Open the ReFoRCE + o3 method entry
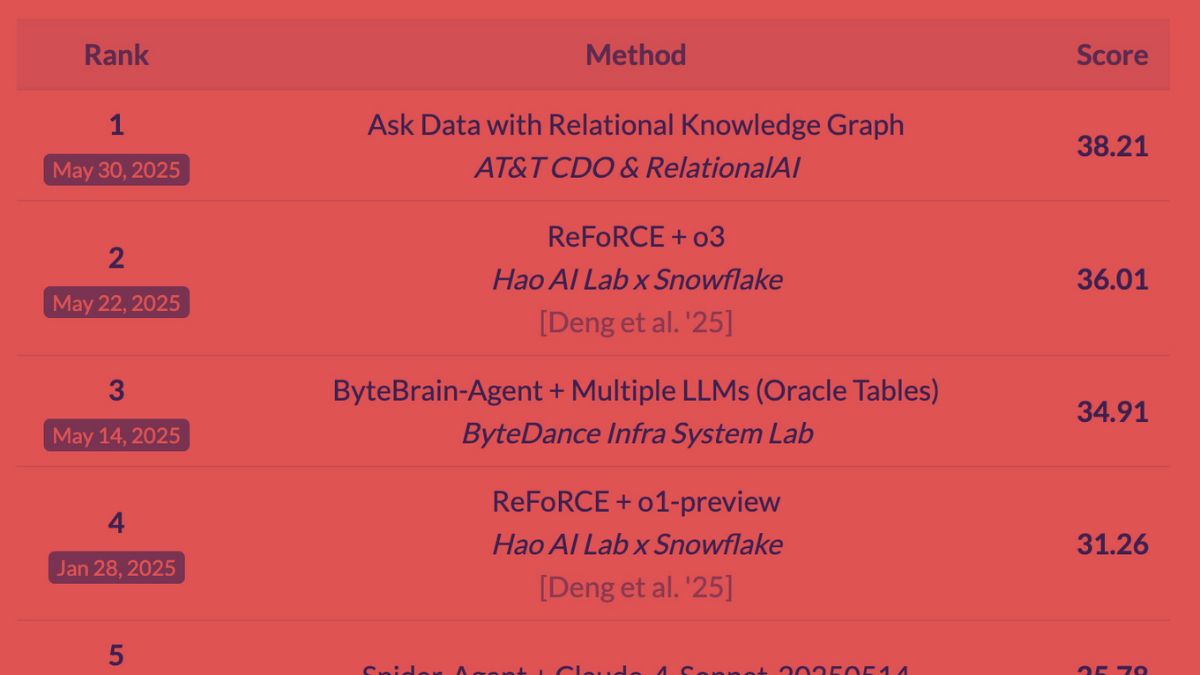The image size is (1200, 675). pos(635,237)
